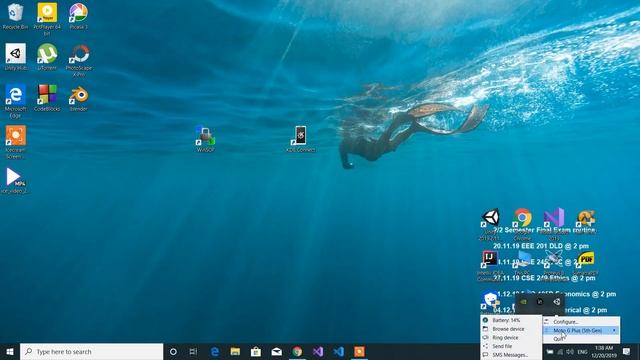
Task: Open the Action Center notifications icon
Action: pyautogui.click(x=627, y=351)
